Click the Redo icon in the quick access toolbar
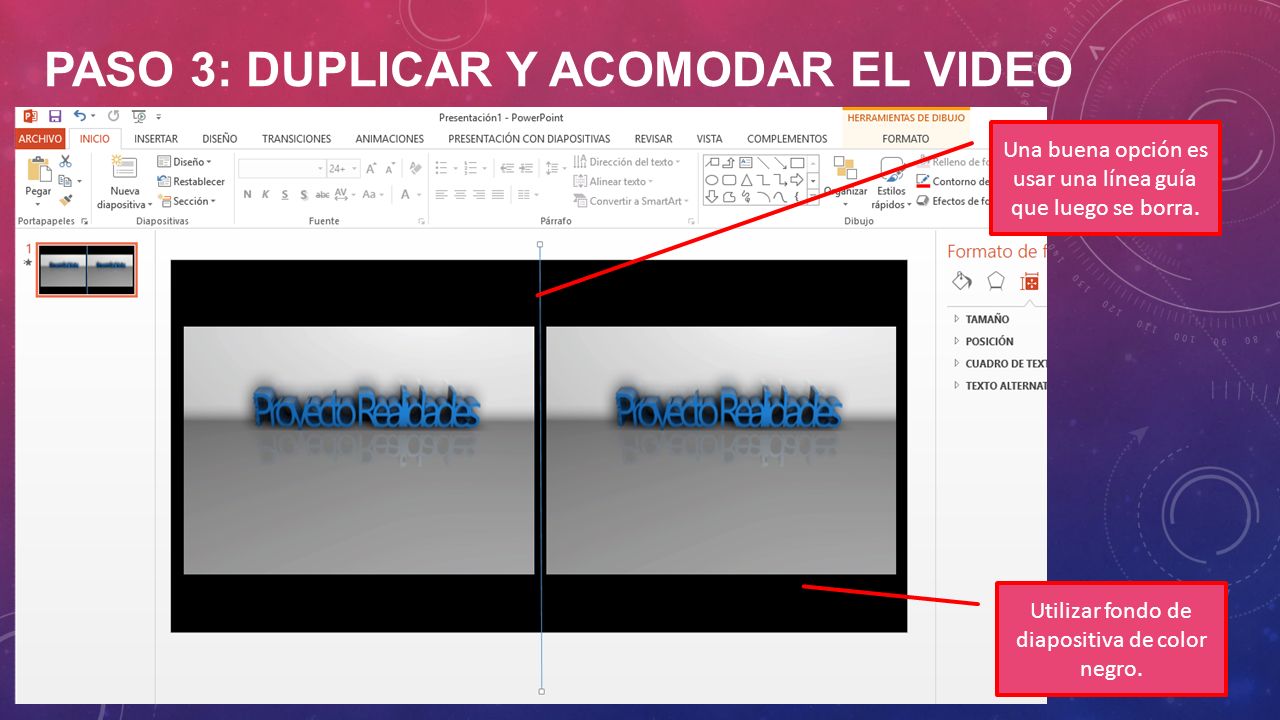 pos(113,116)
